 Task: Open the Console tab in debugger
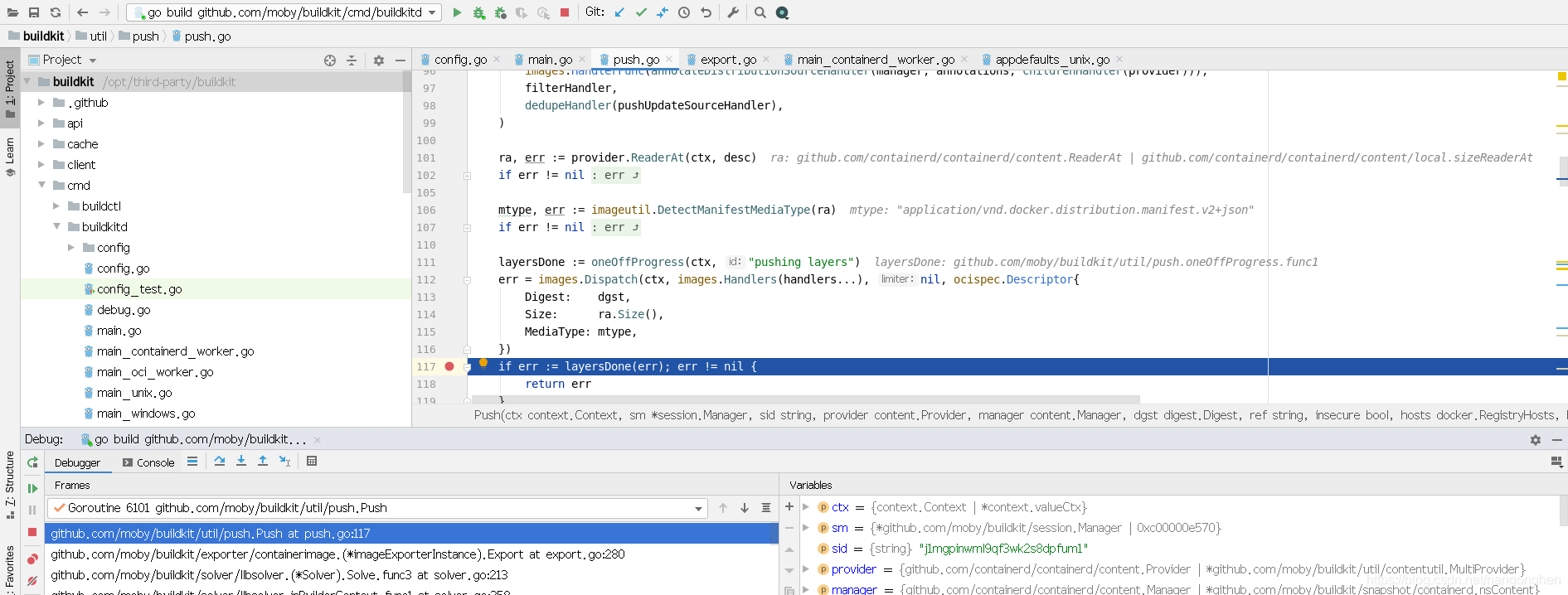(x=148, y=462)
